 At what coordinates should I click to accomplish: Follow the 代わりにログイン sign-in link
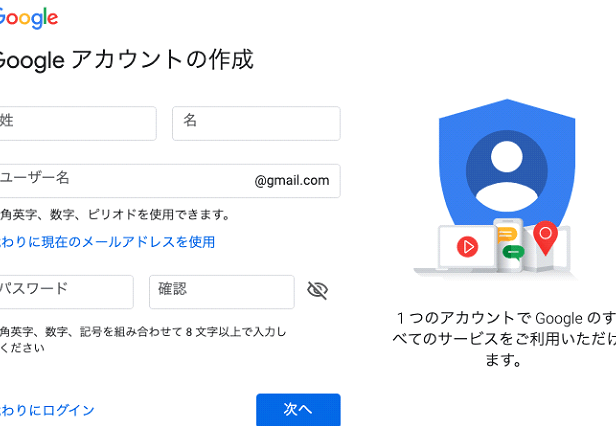click(47, 410)
